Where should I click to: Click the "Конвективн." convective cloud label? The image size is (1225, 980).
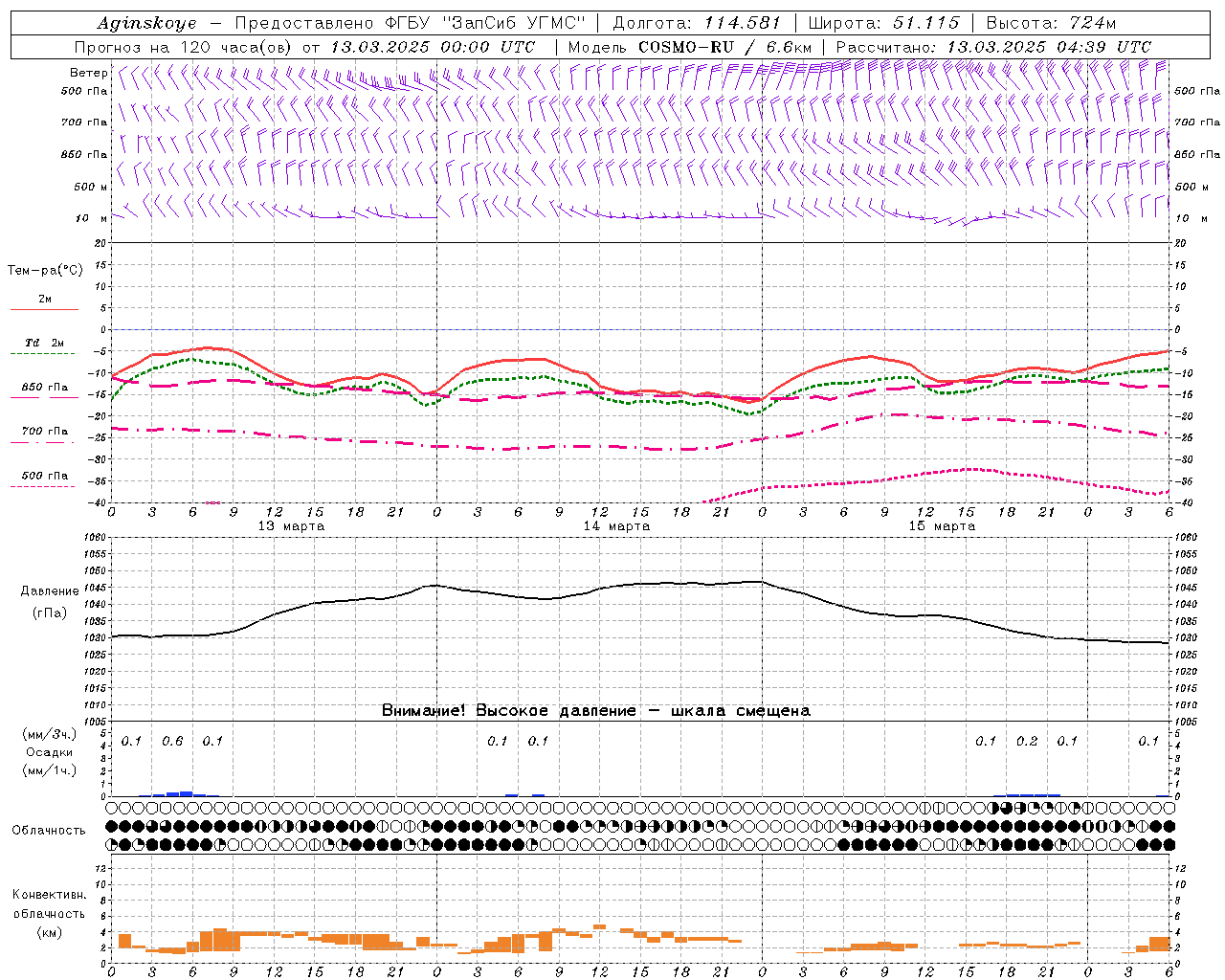[49, 895]
